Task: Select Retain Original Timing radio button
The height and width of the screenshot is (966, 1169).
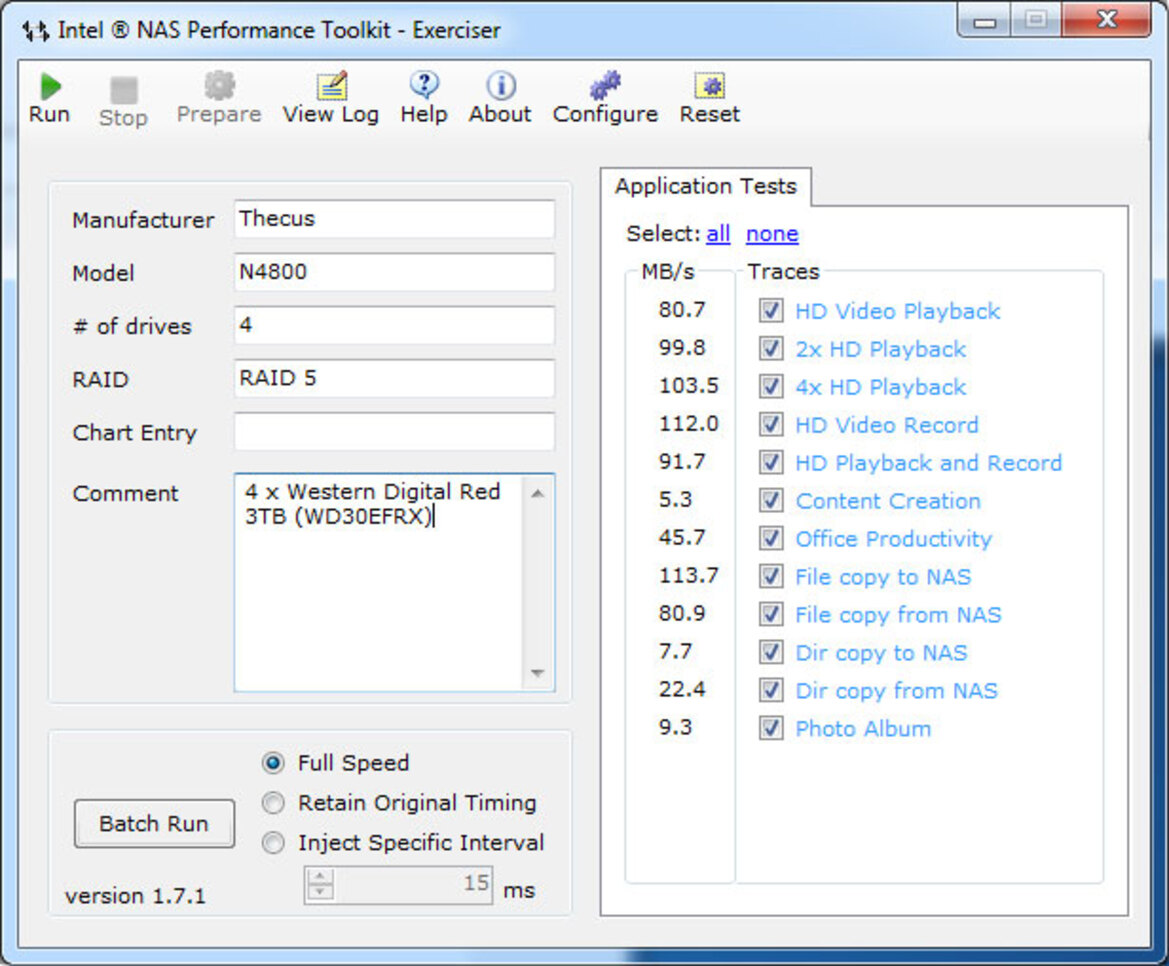Action: 274,803
